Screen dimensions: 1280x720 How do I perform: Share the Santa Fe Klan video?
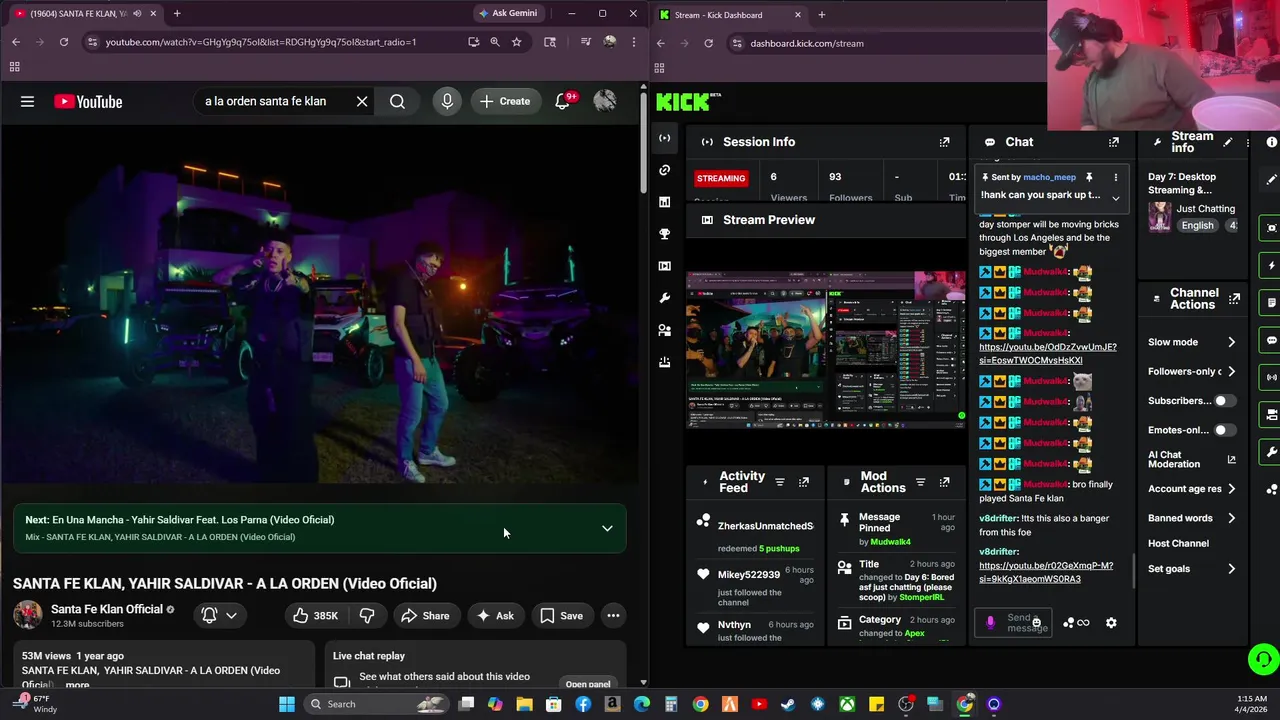[x=425, y=616]
